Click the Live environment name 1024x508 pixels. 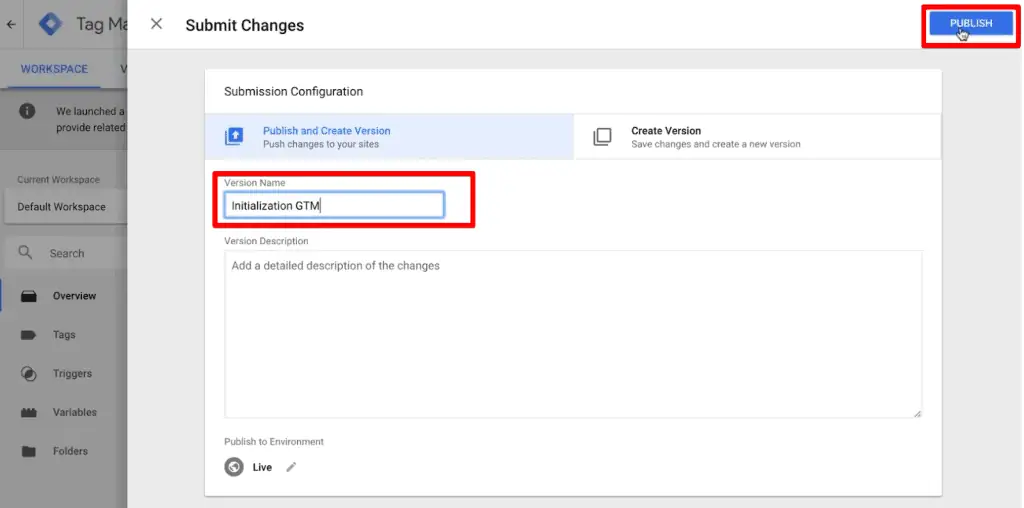262,467
